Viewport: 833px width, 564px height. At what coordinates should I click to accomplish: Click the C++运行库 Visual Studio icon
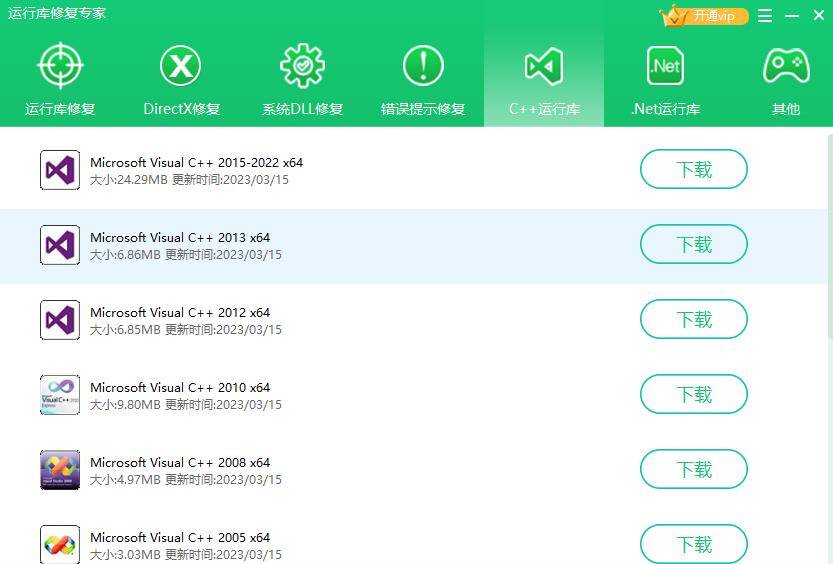[543, 66]
